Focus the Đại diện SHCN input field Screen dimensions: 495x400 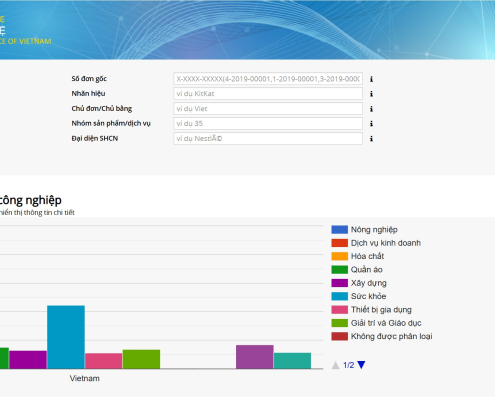tap(268, 138)
